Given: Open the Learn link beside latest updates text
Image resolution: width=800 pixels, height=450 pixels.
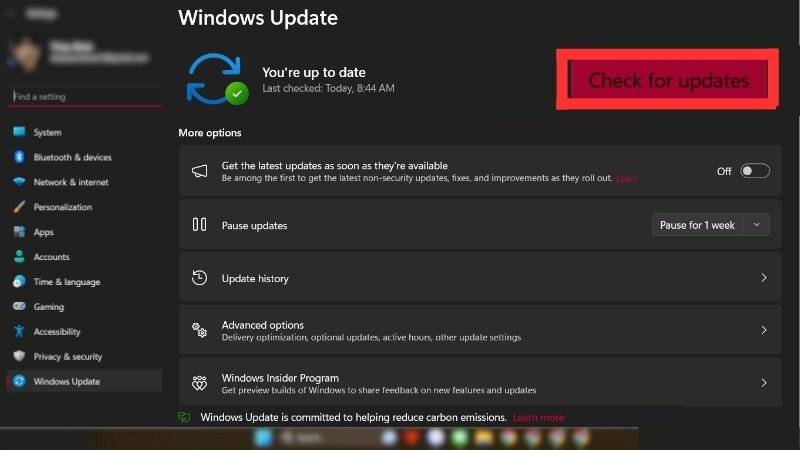Looking at the screenshot, I should click(627, 179).
